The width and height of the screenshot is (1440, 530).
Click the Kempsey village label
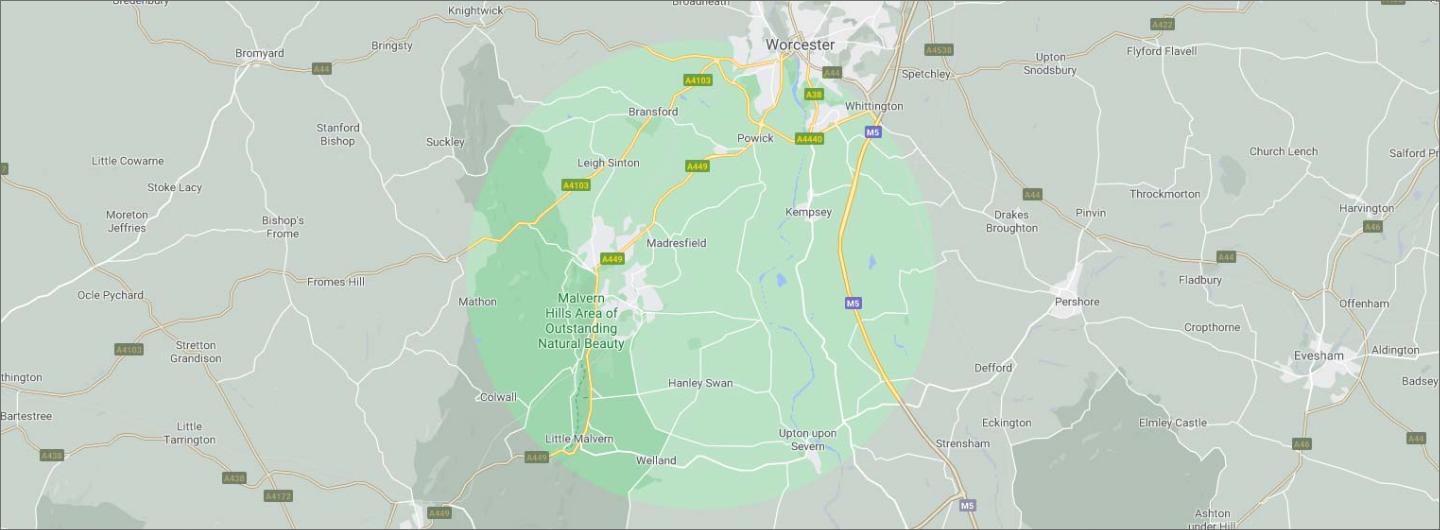(808, 212)
